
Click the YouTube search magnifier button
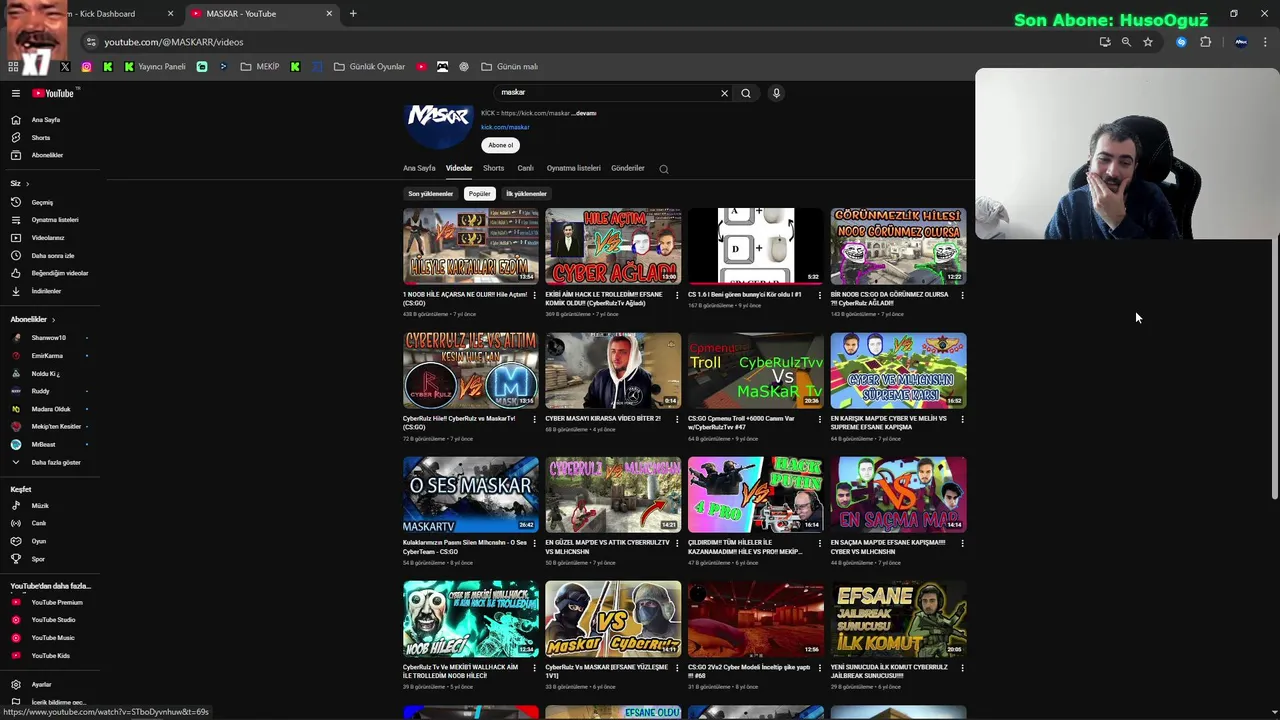[x=746, y=93]
